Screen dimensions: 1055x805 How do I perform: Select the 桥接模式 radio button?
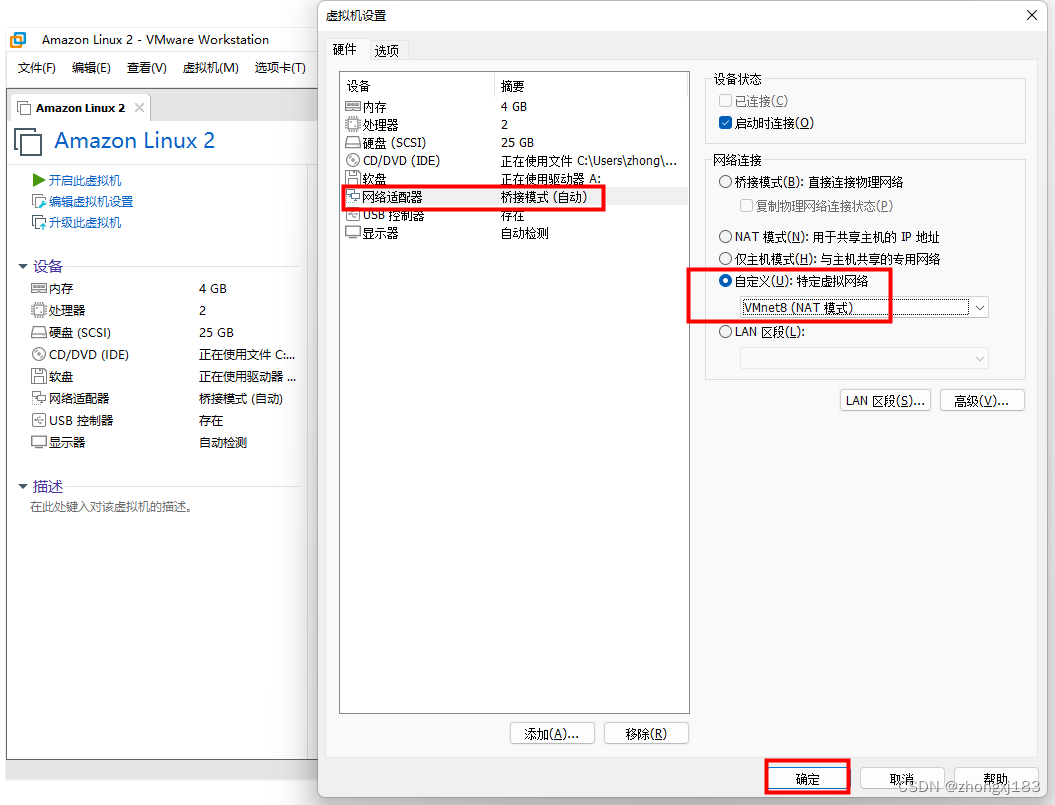tap(725, 180)
